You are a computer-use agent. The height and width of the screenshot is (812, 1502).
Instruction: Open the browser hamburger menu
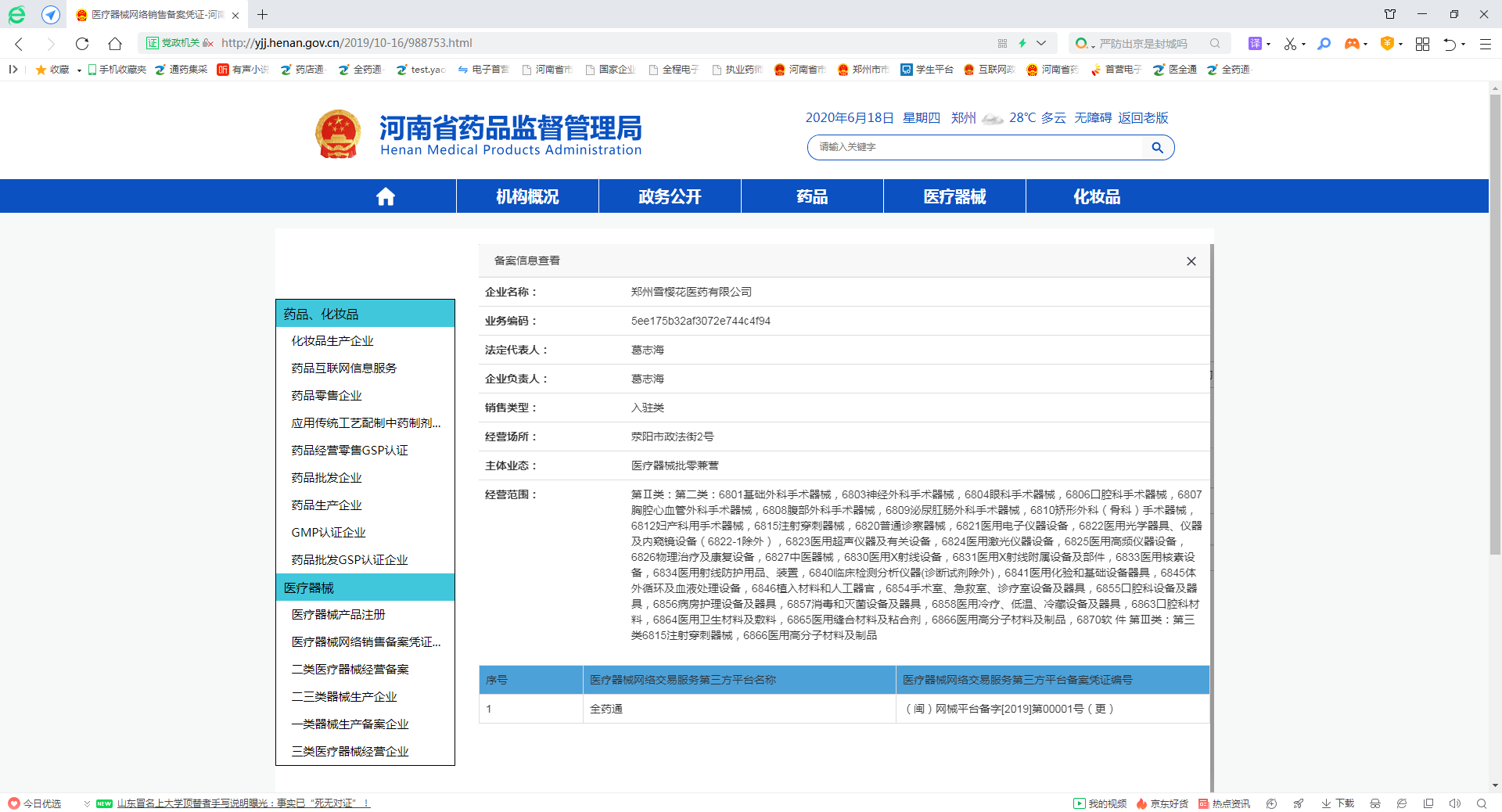[1485, 44]
